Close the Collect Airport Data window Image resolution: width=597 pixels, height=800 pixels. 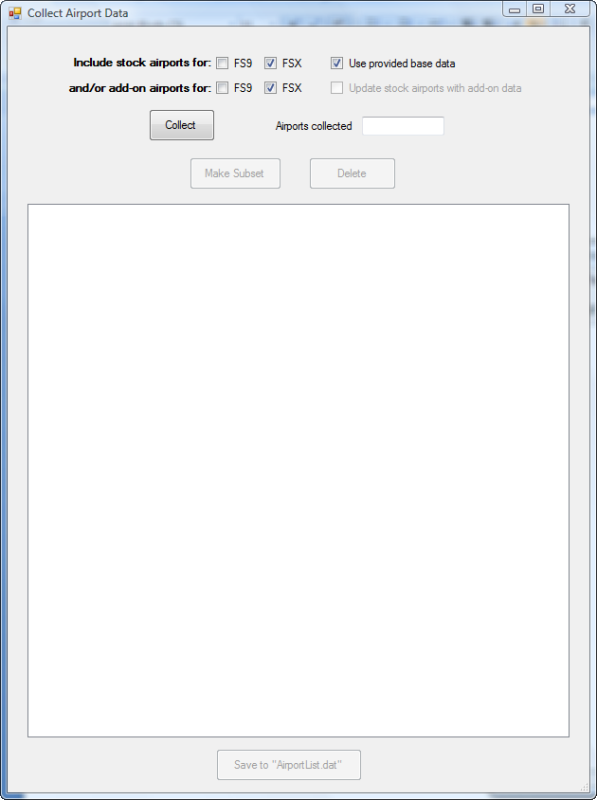point(570,9)
